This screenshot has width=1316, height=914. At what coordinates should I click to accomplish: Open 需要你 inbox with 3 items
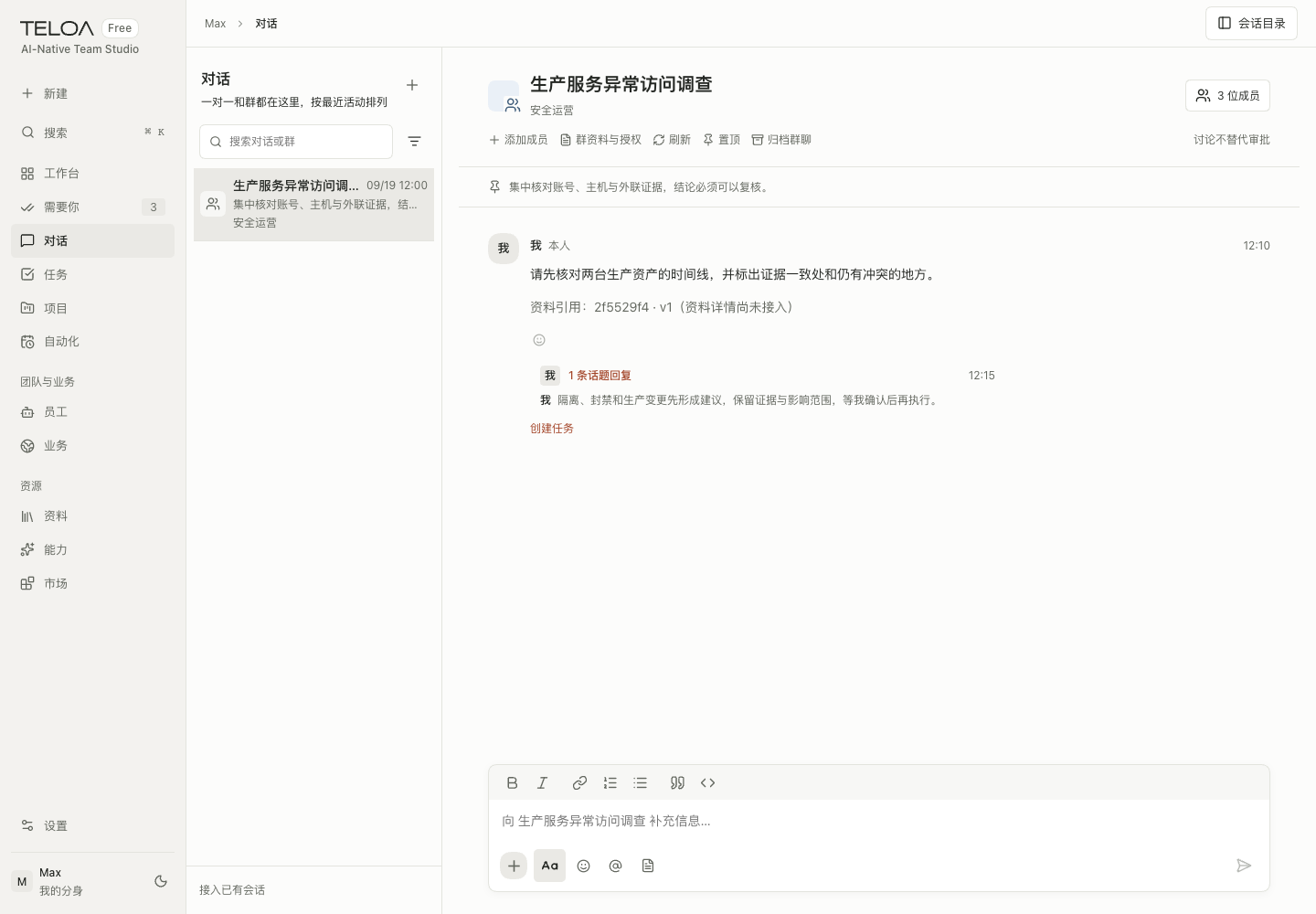pyautogui.click(x=92, y=207)
